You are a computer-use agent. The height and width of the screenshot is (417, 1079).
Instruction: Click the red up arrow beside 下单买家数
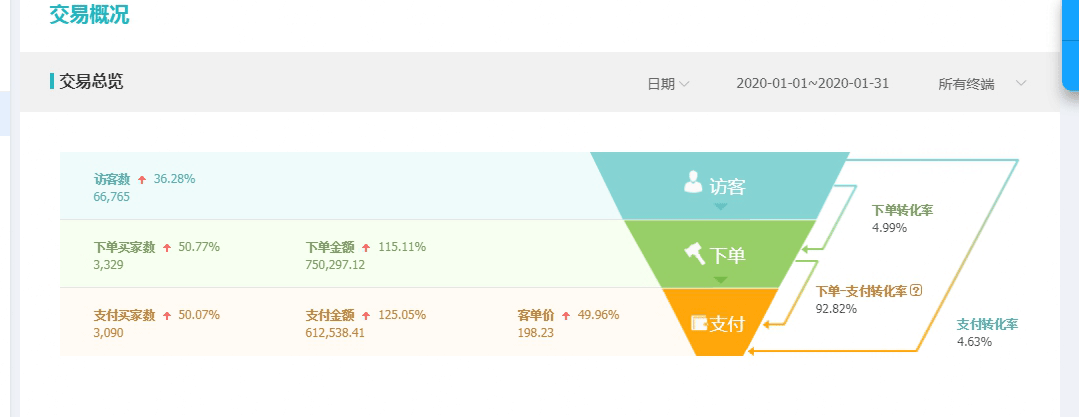[x=166, y=248]
